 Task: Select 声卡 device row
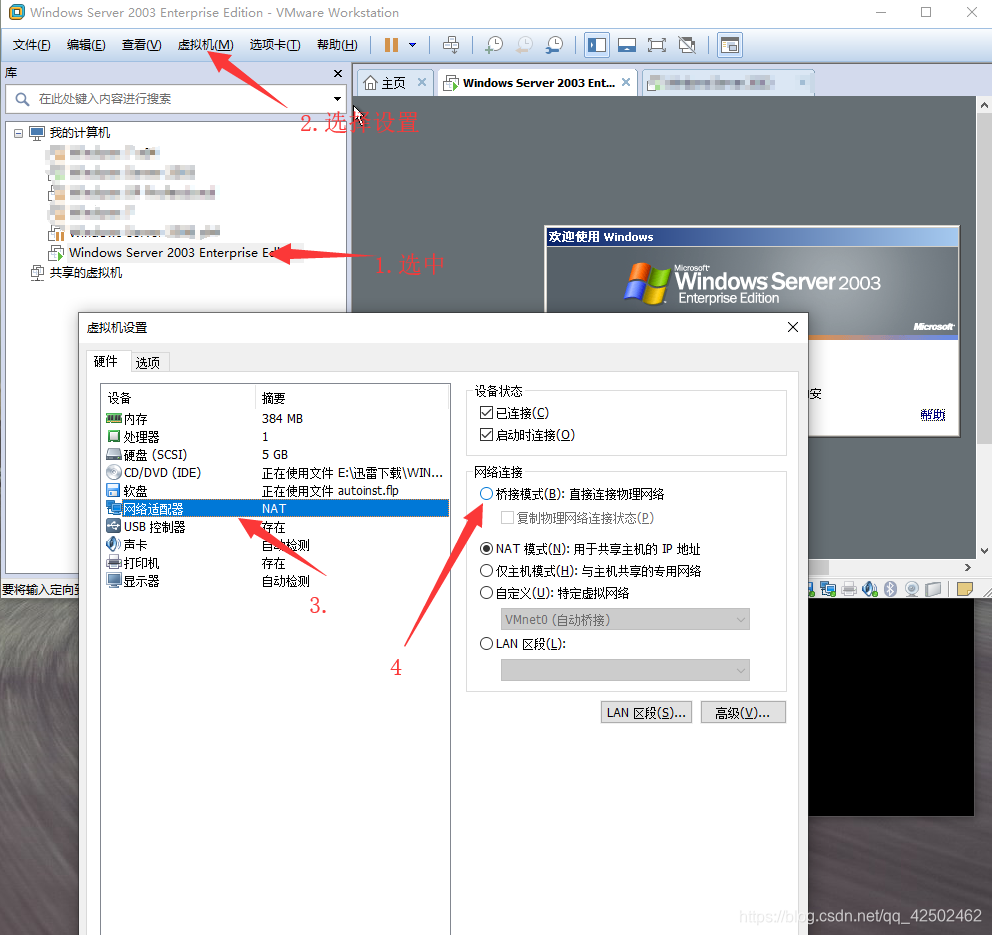coord(277,545)
